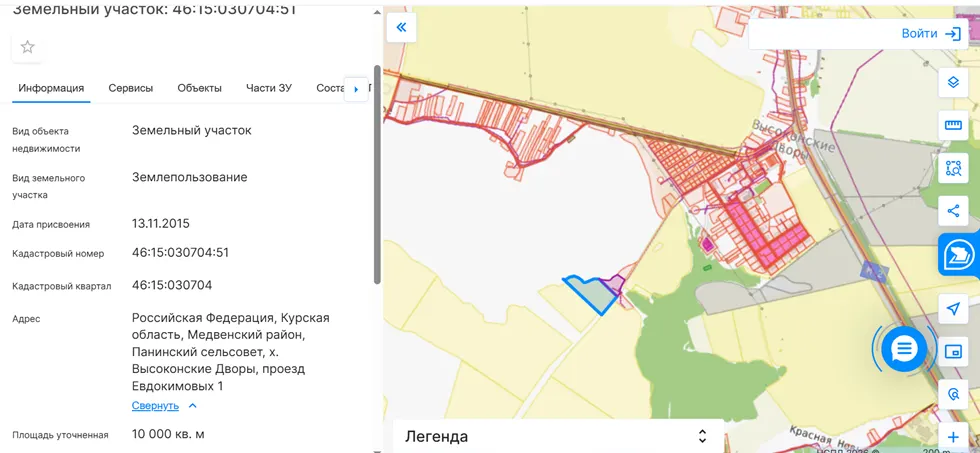Screen dimensions: 980x453
Task: Open the Объекты tab
Action: 199,88
